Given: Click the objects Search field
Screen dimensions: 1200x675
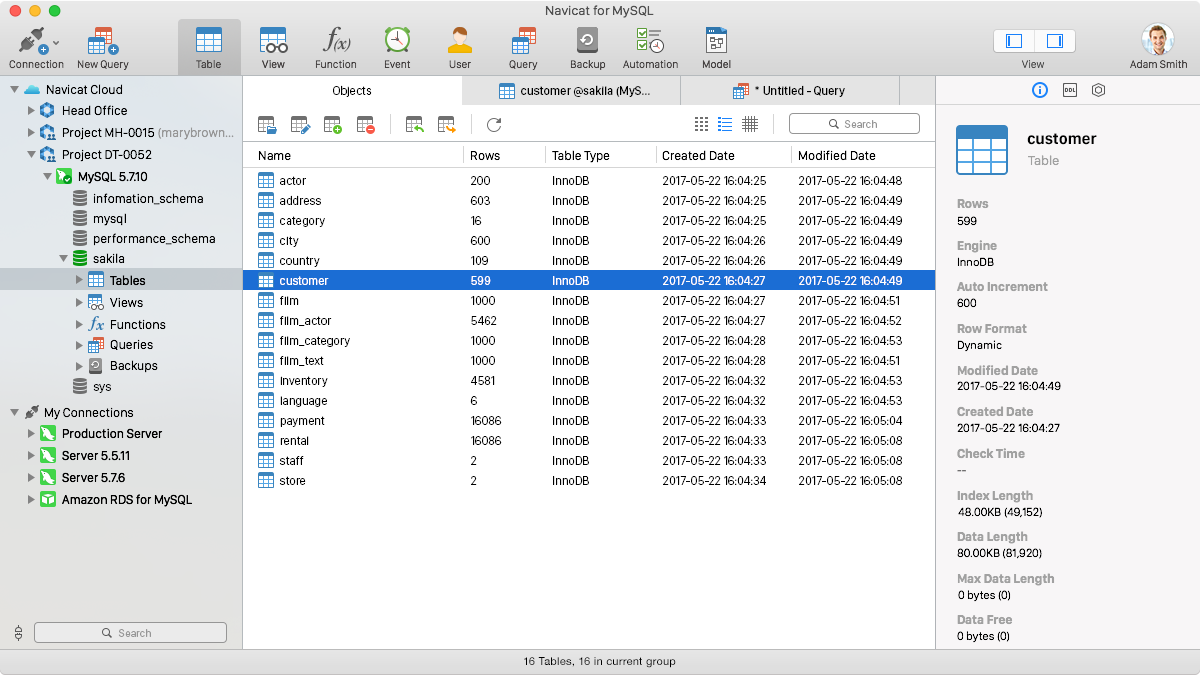Looking at the screenshot, I should [854, 124].
